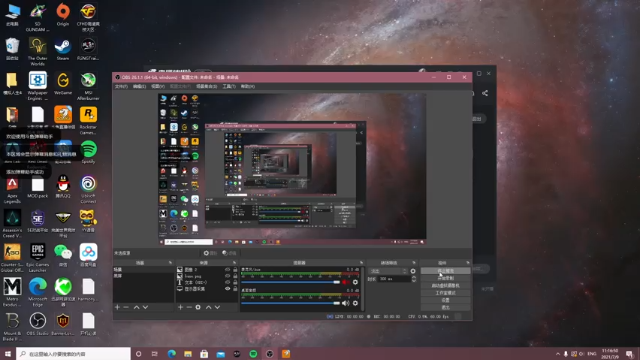Open source properties gear in Sources toolbar

(x=198, y=307)
